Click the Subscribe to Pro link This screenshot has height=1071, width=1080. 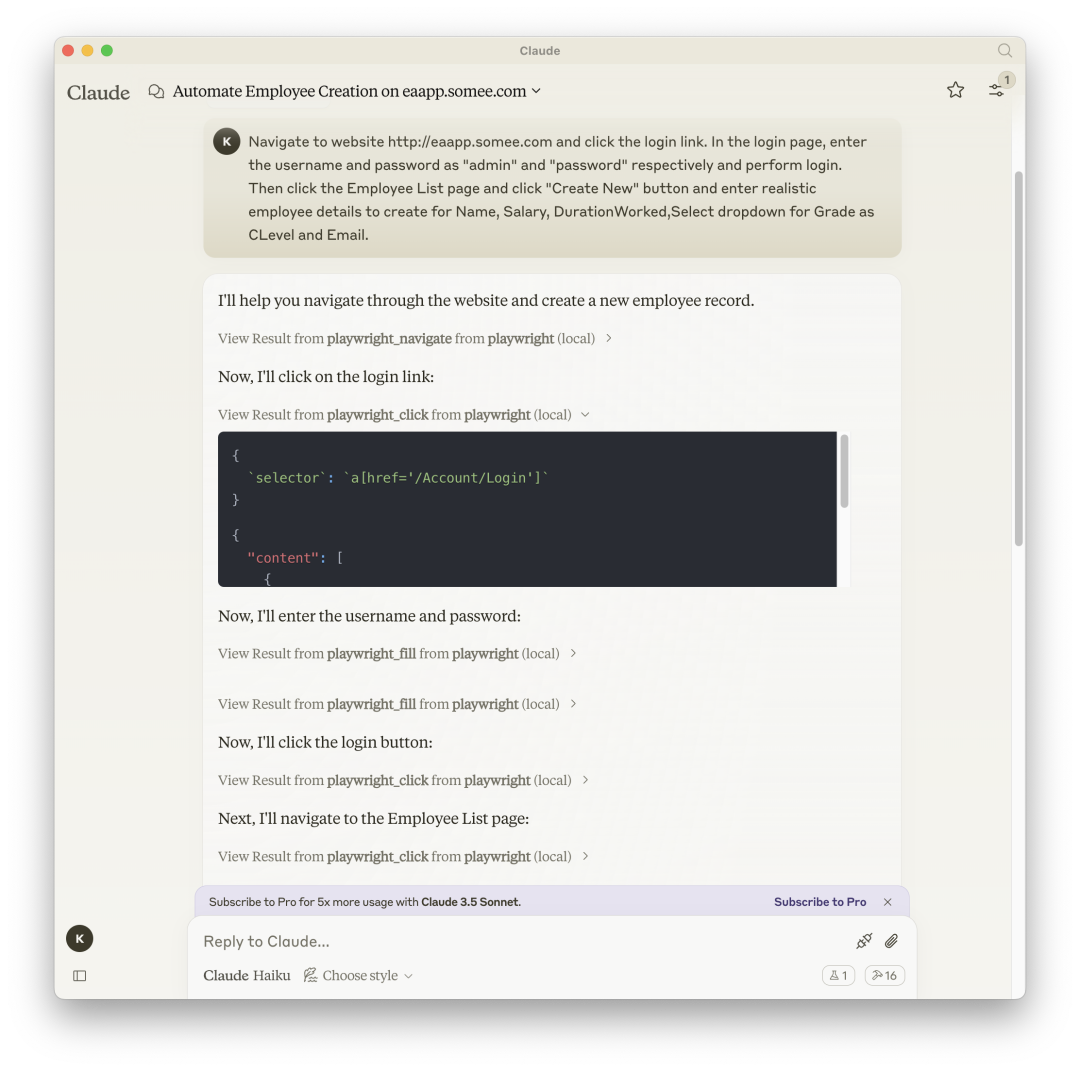click(819, 901)
